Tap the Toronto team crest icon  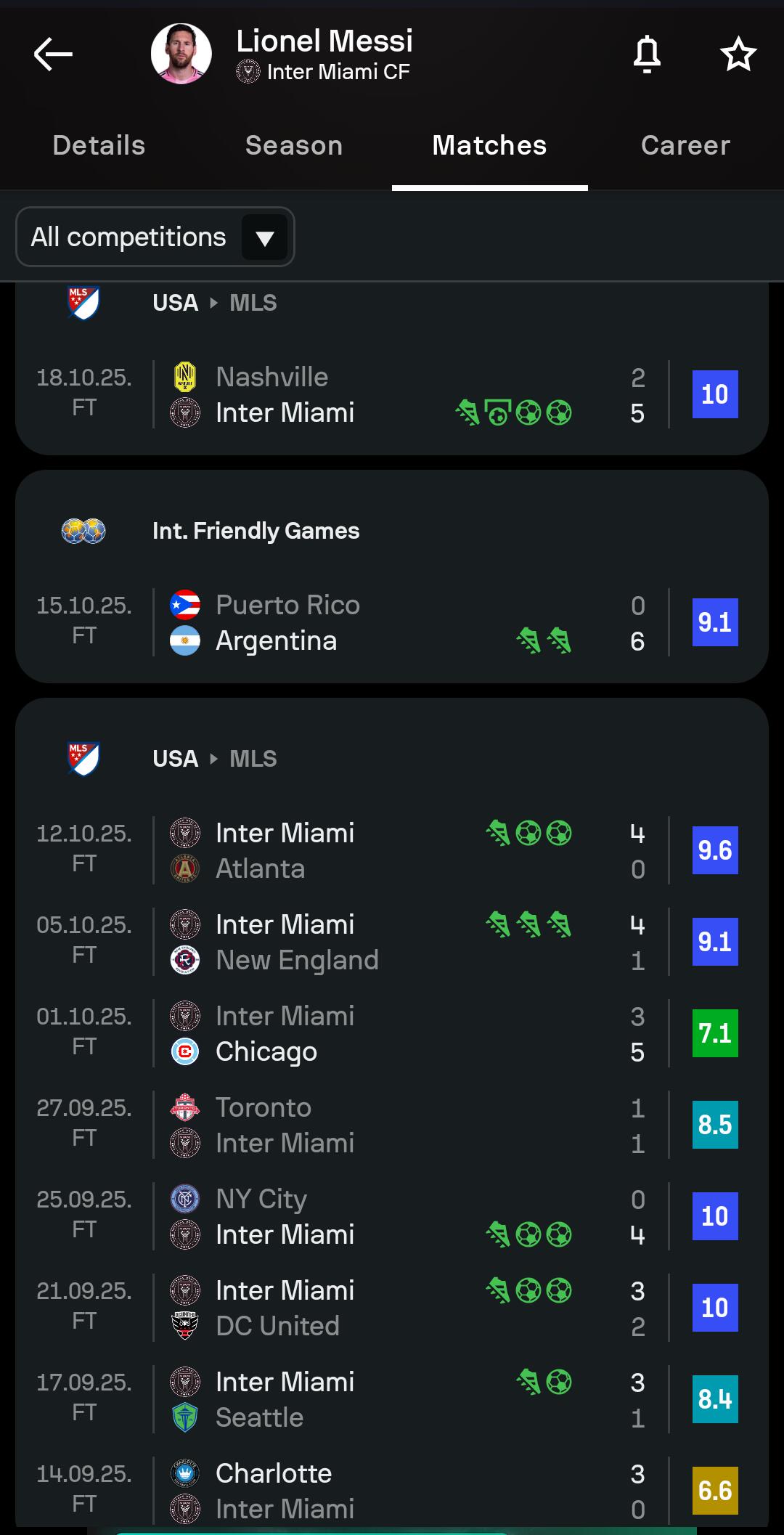[185, 1107]
